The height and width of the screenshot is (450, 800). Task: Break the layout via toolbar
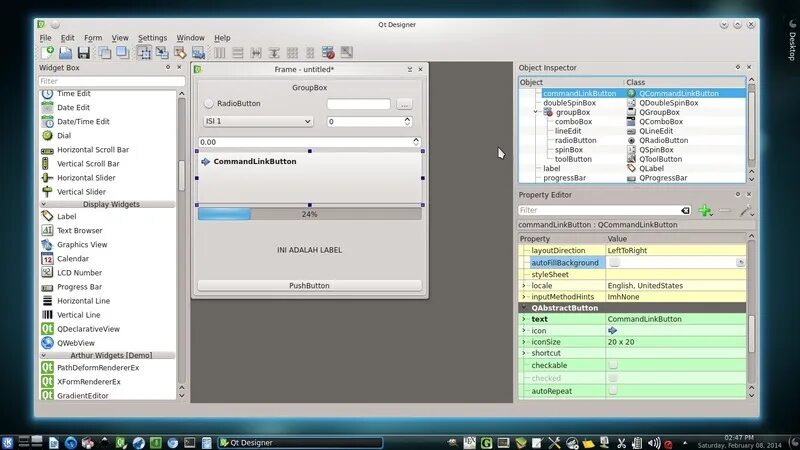click(x=328, y=52)
